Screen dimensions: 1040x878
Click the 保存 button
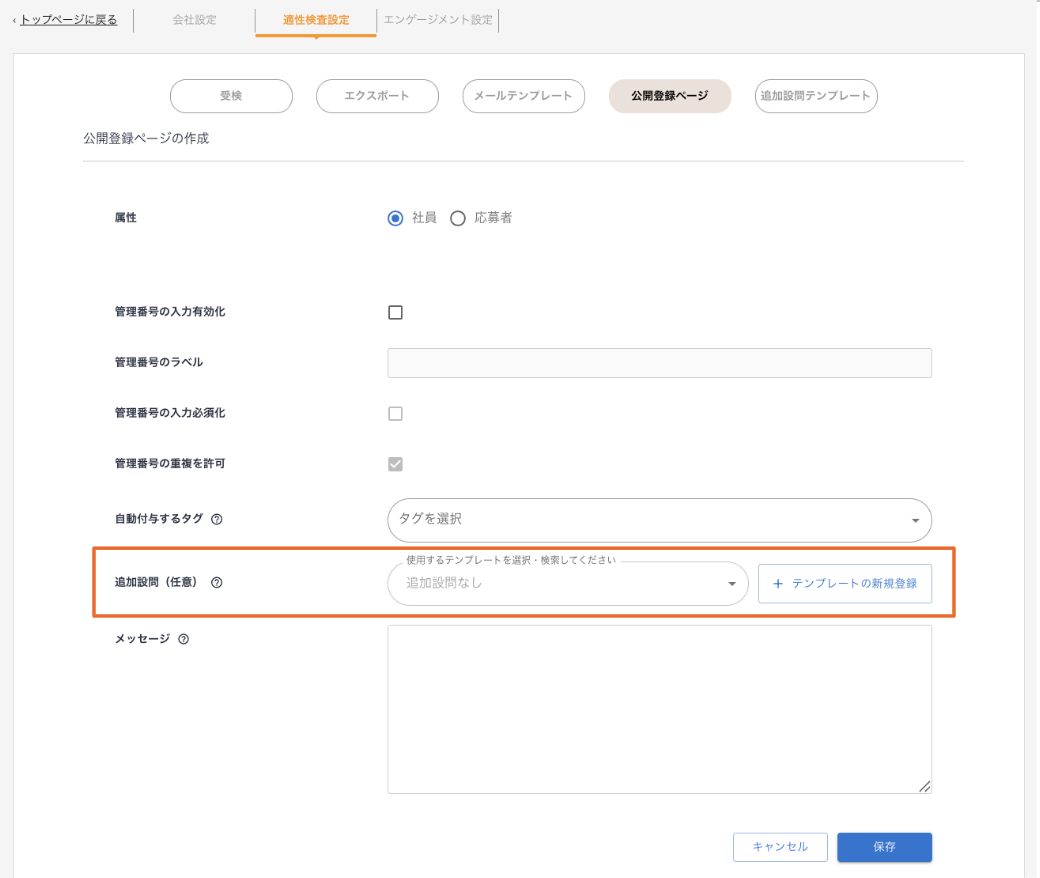click(x=884, y=847)
